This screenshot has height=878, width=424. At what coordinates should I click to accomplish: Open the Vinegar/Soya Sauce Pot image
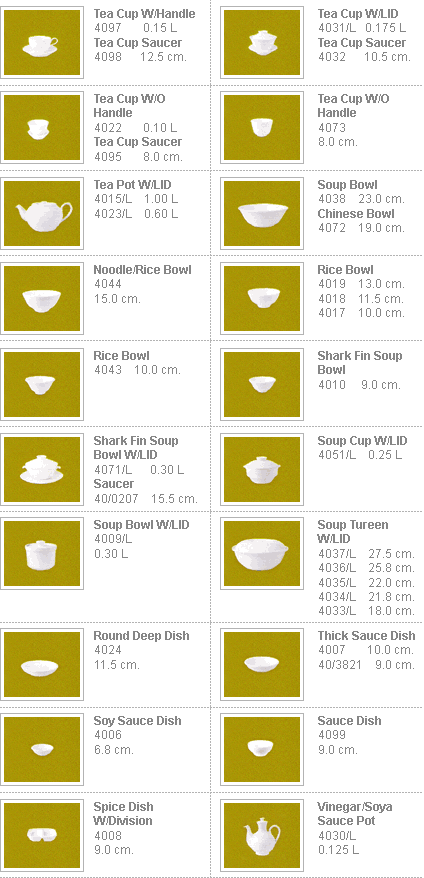tap(262, 835)
